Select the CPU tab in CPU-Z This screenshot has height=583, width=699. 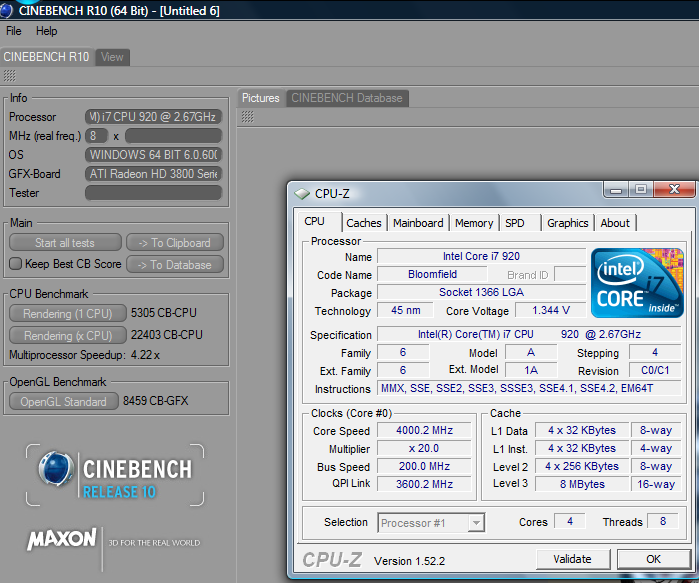(x=315, y=222)
